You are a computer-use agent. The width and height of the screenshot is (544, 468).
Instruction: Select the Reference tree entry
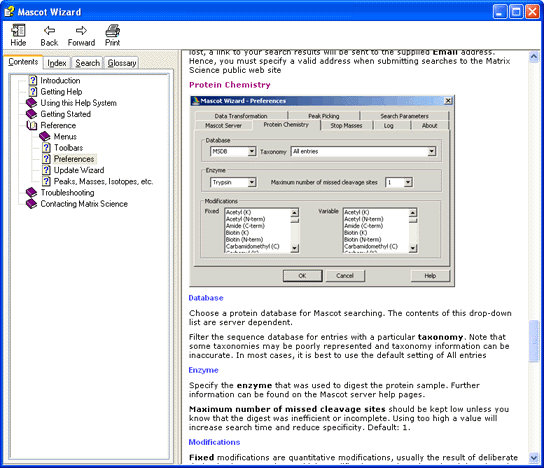tap(58, 125)
